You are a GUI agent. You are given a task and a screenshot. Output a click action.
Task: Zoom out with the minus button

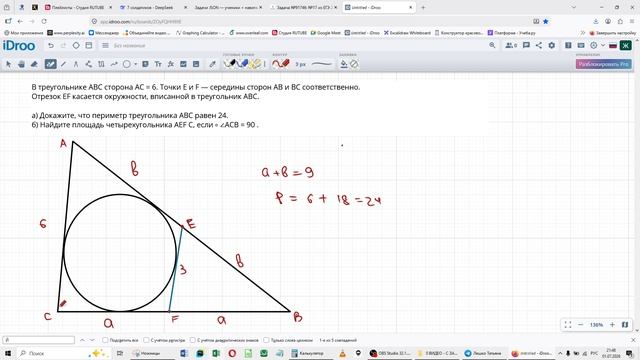[x=580, y=324]
